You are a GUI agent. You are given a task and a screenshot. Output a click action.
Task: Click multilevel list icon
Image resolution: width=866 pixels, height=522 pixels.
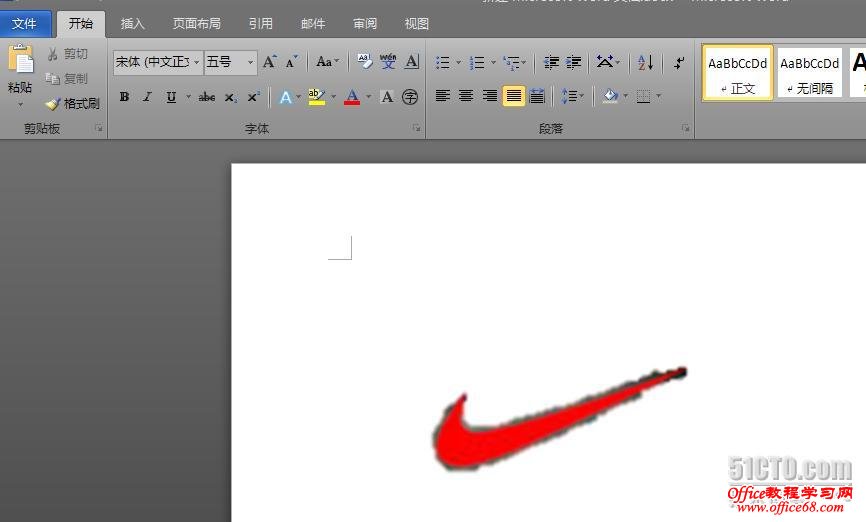pos(511,62)
